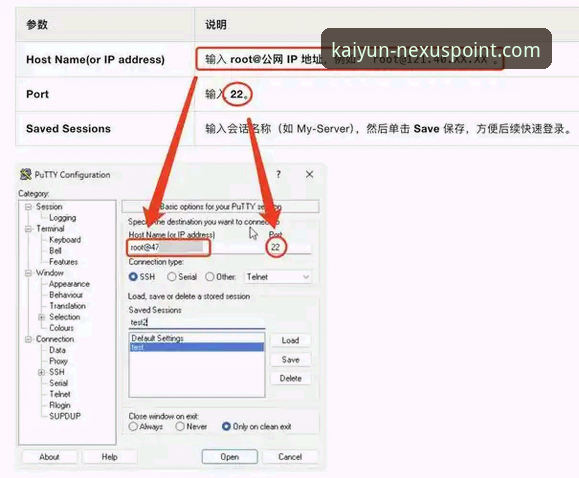Image resolution: width=579 pixels, height=478 pixels.
Task: Open Telnet settings in category tree
Action: pos(60,394)
